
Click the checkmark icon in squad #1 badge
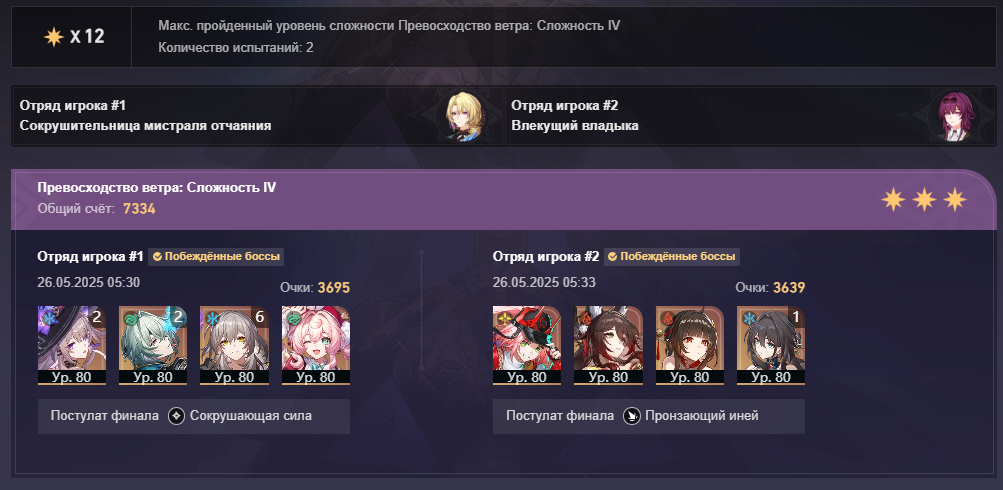(157, 257)
